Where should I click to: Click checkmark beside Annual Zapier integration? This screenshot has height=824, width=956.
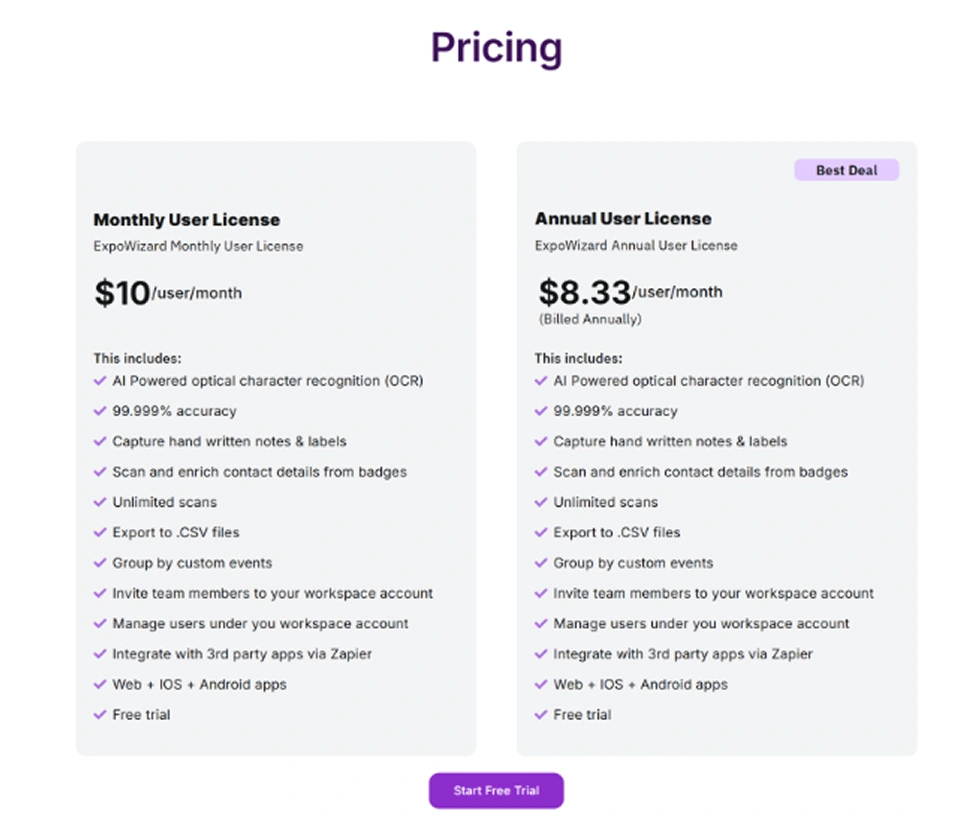coord(541,654)
